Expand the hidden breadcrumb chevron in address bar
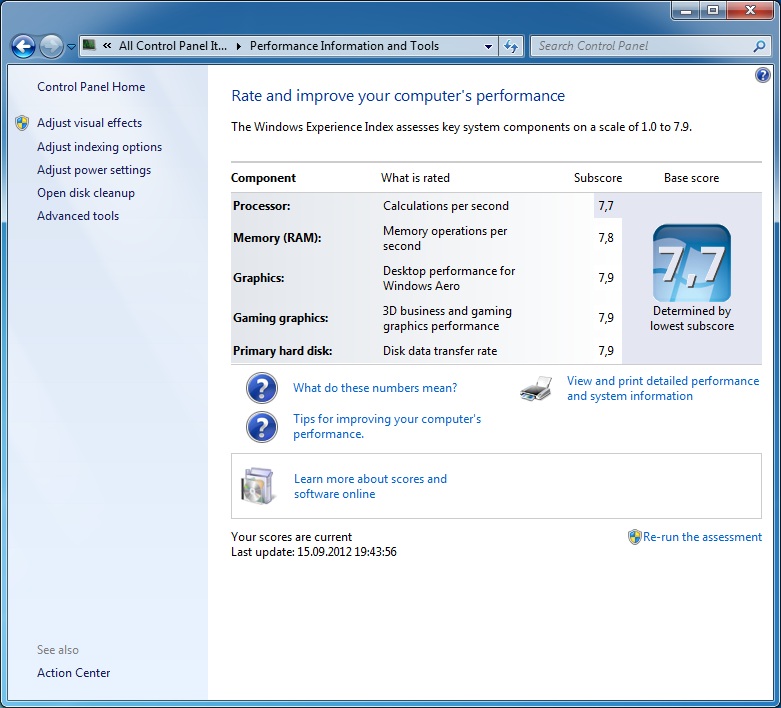The width and height of the screenshot is (781, 708). (107, 46)
